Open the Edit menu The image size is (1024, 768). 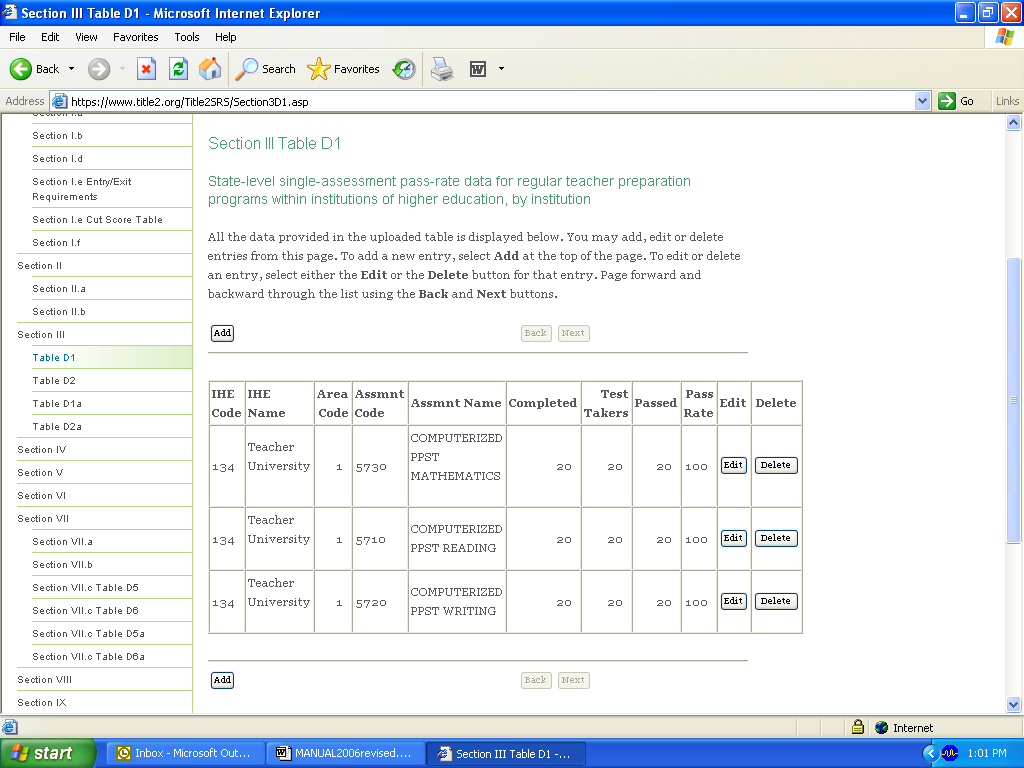pyautogui.click(x=50, y=37)
